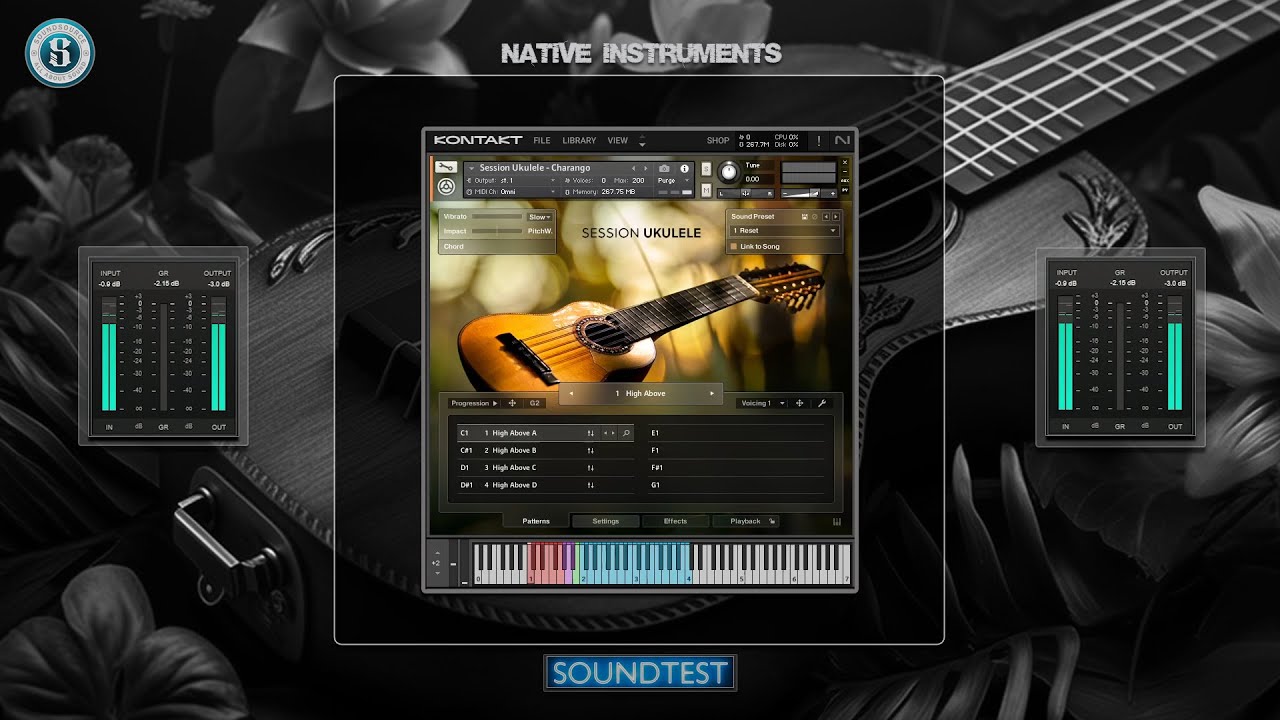
Task: Click the snapshot camera icon
Action: pos(664,168)
